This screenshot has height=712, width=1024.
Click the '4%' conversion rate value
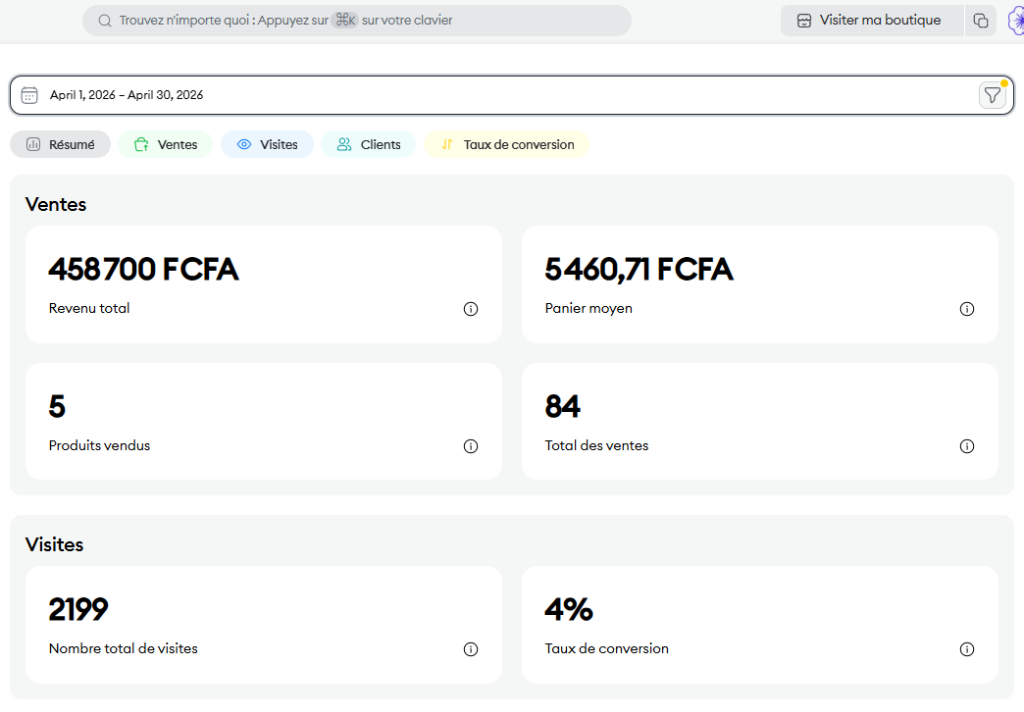pyautogui.click(x=569, y=609)
